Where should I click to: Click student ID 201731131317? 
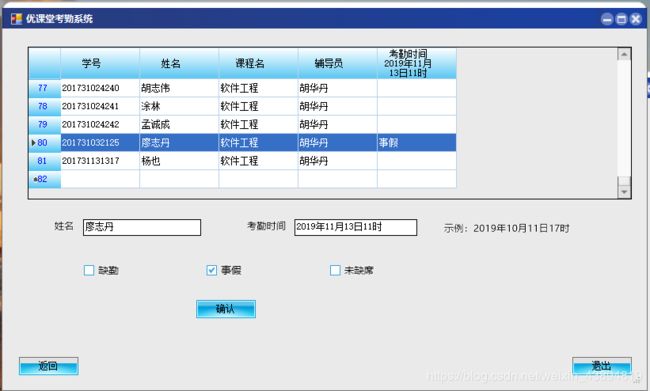click(100, 161)
